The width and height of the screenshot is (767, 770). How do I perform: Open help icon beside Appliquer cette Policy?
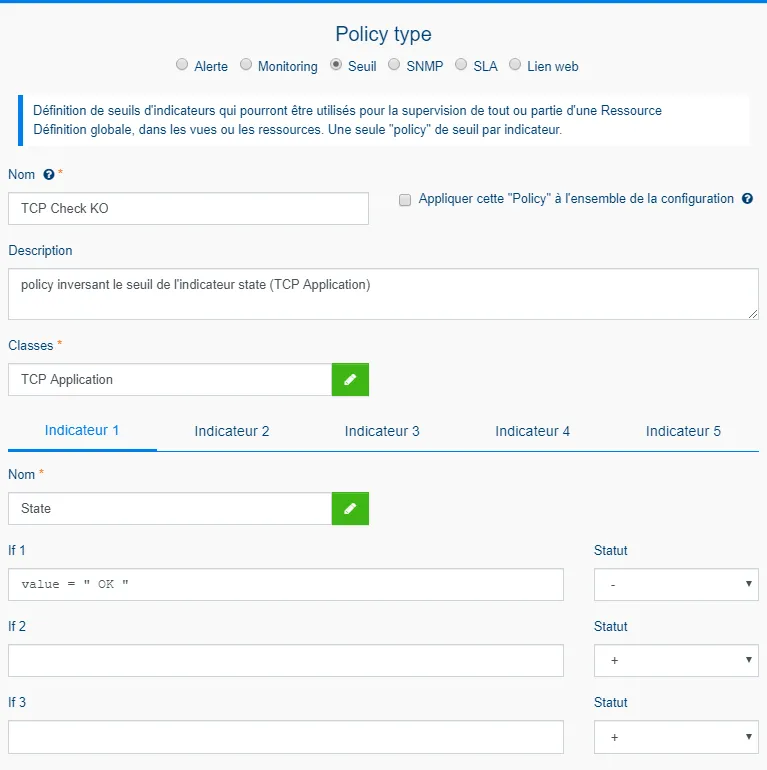pyautogui.click(x=747, y=198)
